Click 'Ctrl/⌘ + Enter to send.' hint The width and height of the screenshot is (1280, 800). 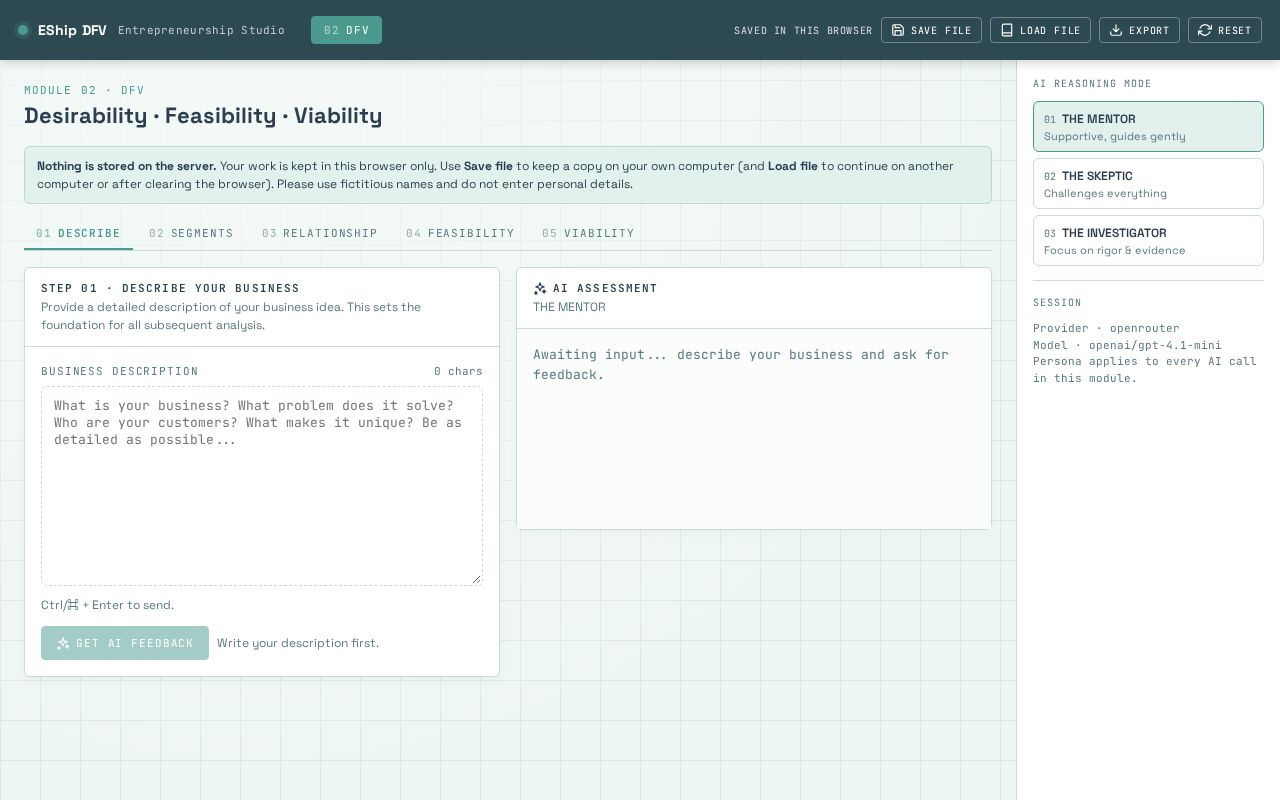click(x=107, y=605)
